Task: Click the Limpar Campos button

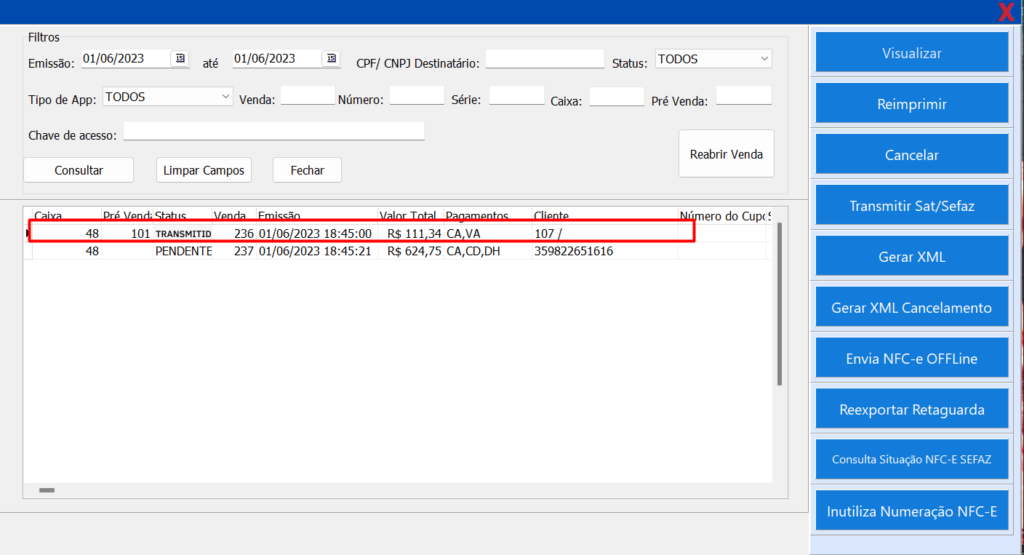Action: tap(203, 170)
